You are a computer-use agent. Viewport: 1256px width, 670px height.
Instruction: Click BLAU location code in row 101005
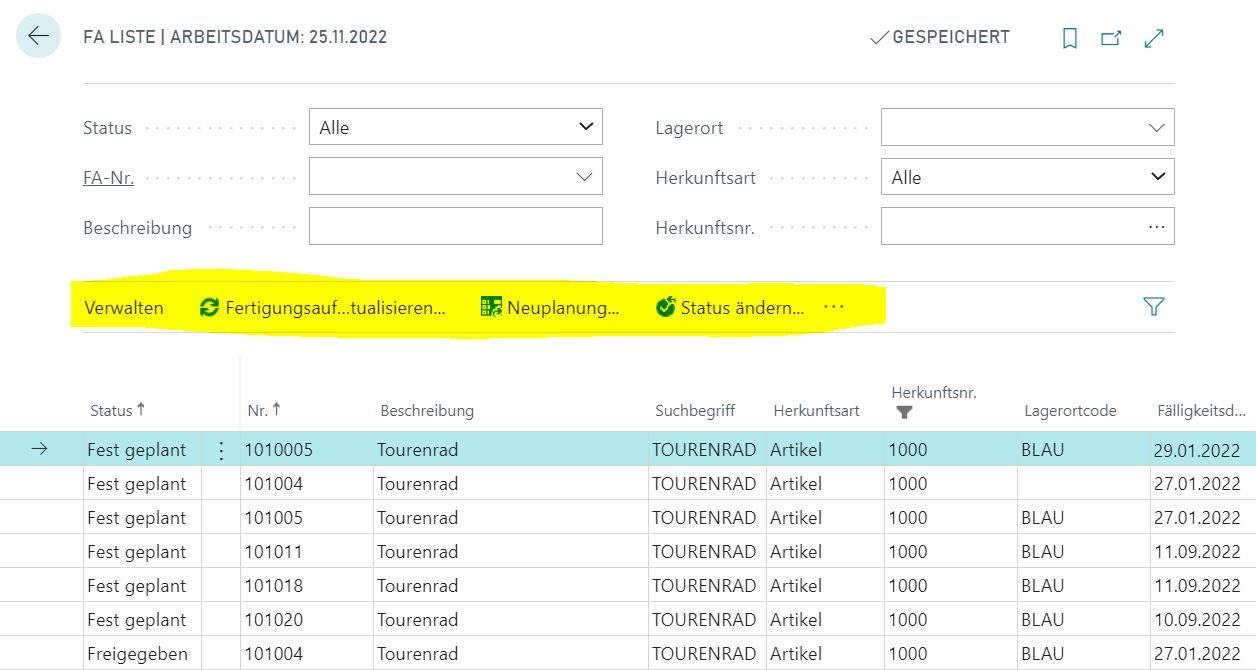click(1043, 518)
